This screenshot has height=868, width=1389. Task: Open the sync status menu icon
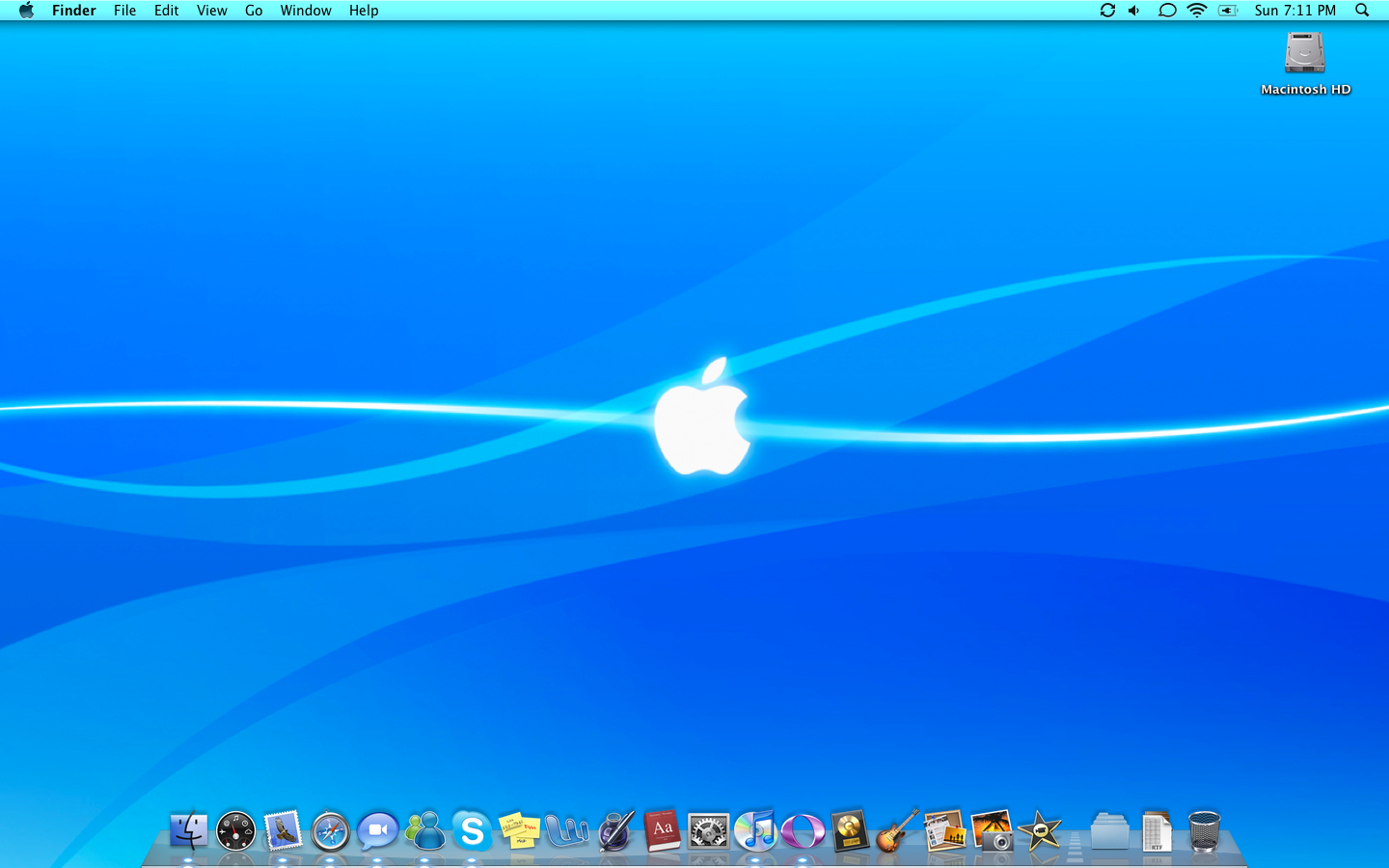click(x=1107, y=10)
